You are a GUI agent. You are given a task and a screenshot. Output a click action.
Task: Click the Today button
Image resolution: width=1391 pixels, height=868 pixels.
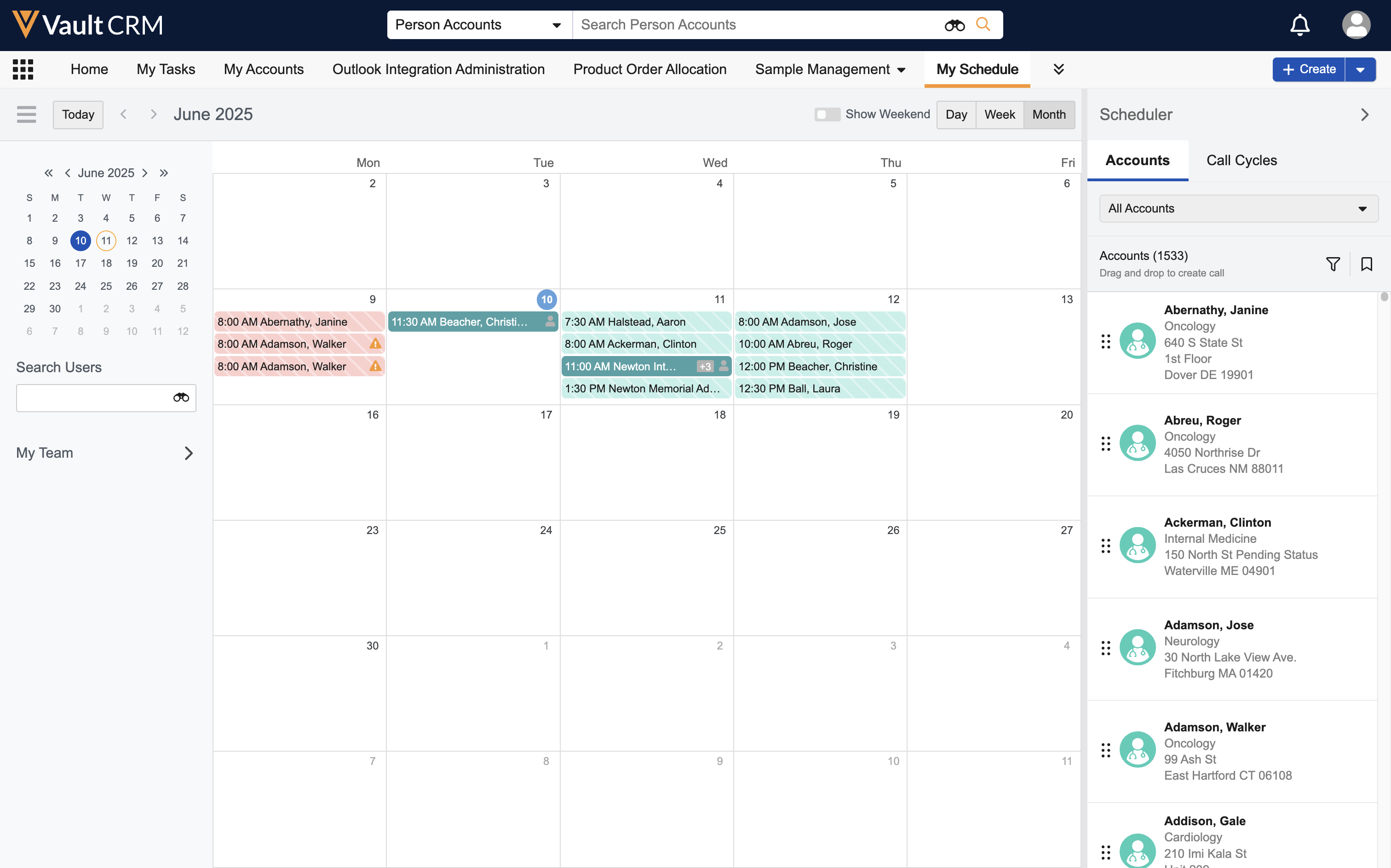click(x=78, y=114)
